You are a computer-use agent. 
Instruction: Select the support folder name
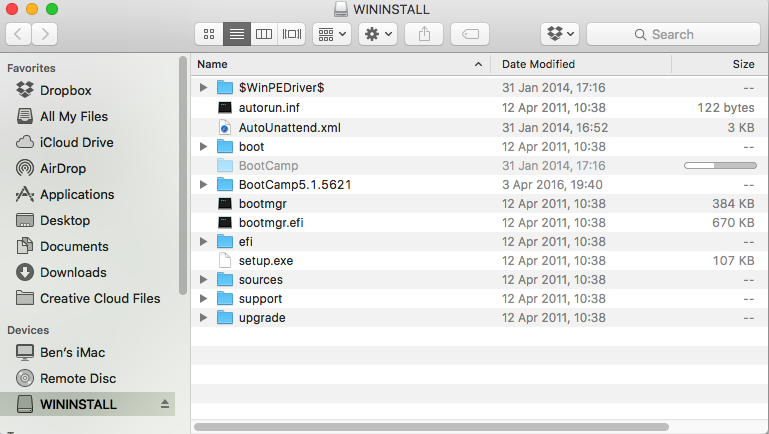pyautogui.click(x=260, y=298)
